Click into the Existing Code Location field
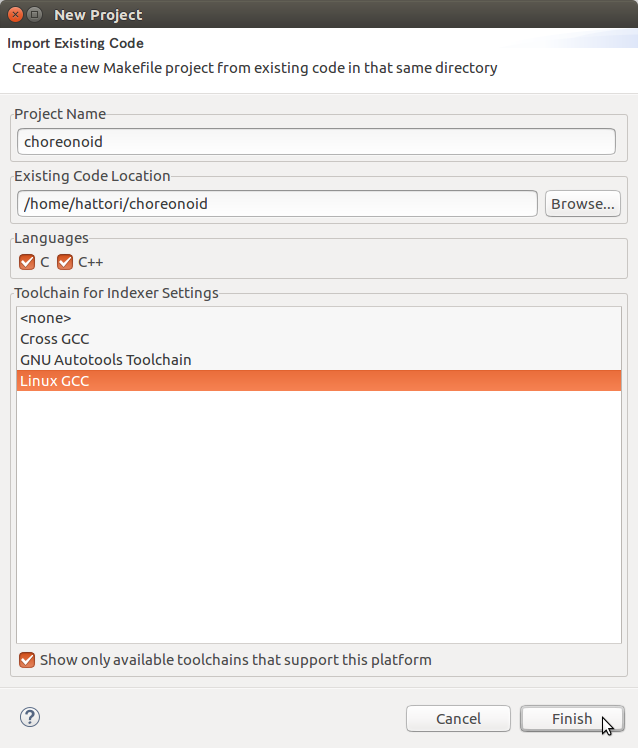 pyautogui.click(x=278, y=204)
